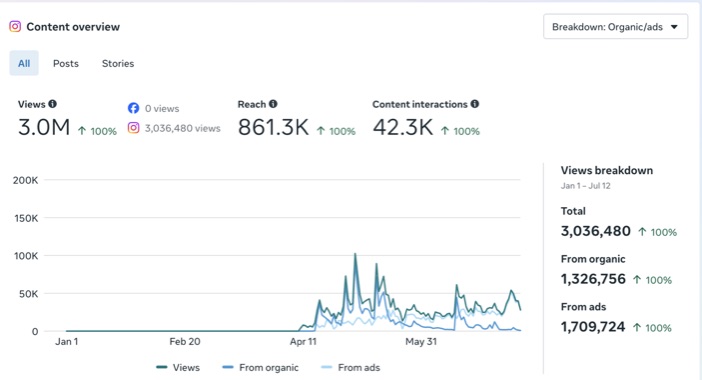Image resolution: width=702 pixels, height=380 pixels.
Task: Click the From ads 1,709,724 value
Action: point(593,327)
